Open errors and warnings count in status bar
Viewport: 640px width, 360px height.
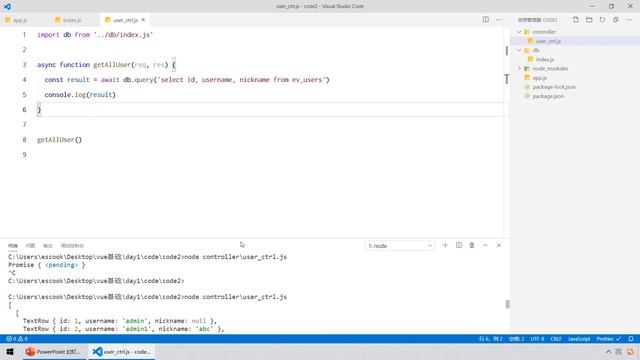coord(17,339)
